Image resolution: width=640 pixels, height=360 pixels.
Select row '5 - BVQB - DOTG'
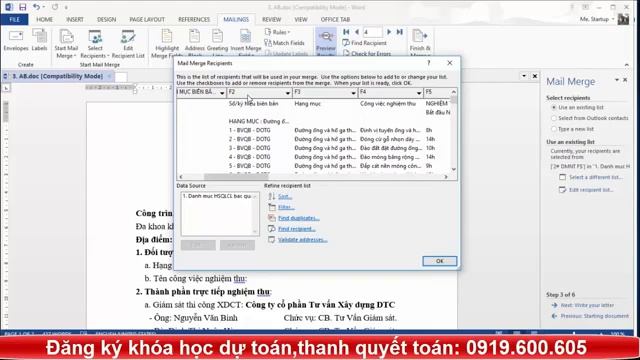point(249,166)
